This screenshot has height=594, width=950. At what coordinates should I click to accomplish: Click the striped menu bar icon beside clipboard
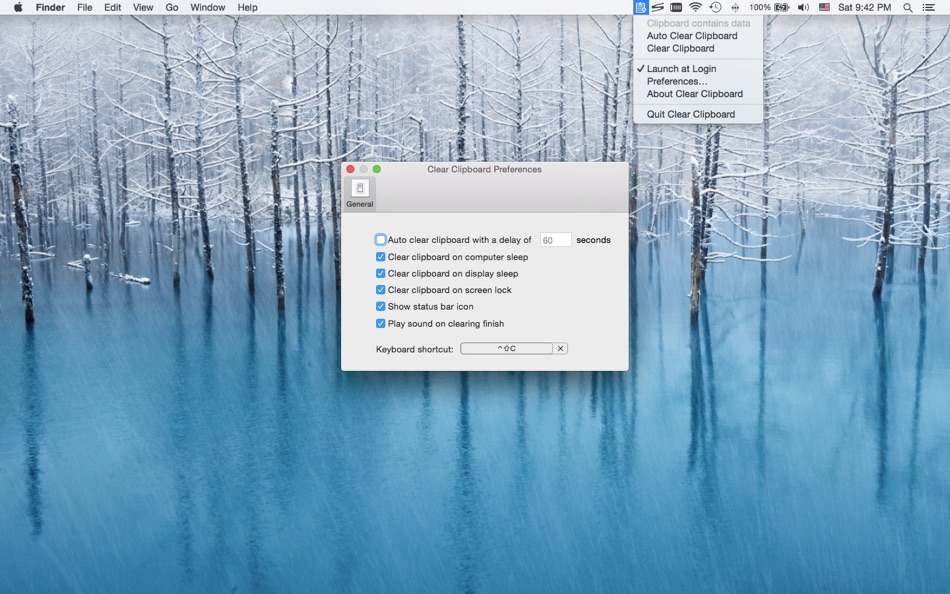click(658, 7)
